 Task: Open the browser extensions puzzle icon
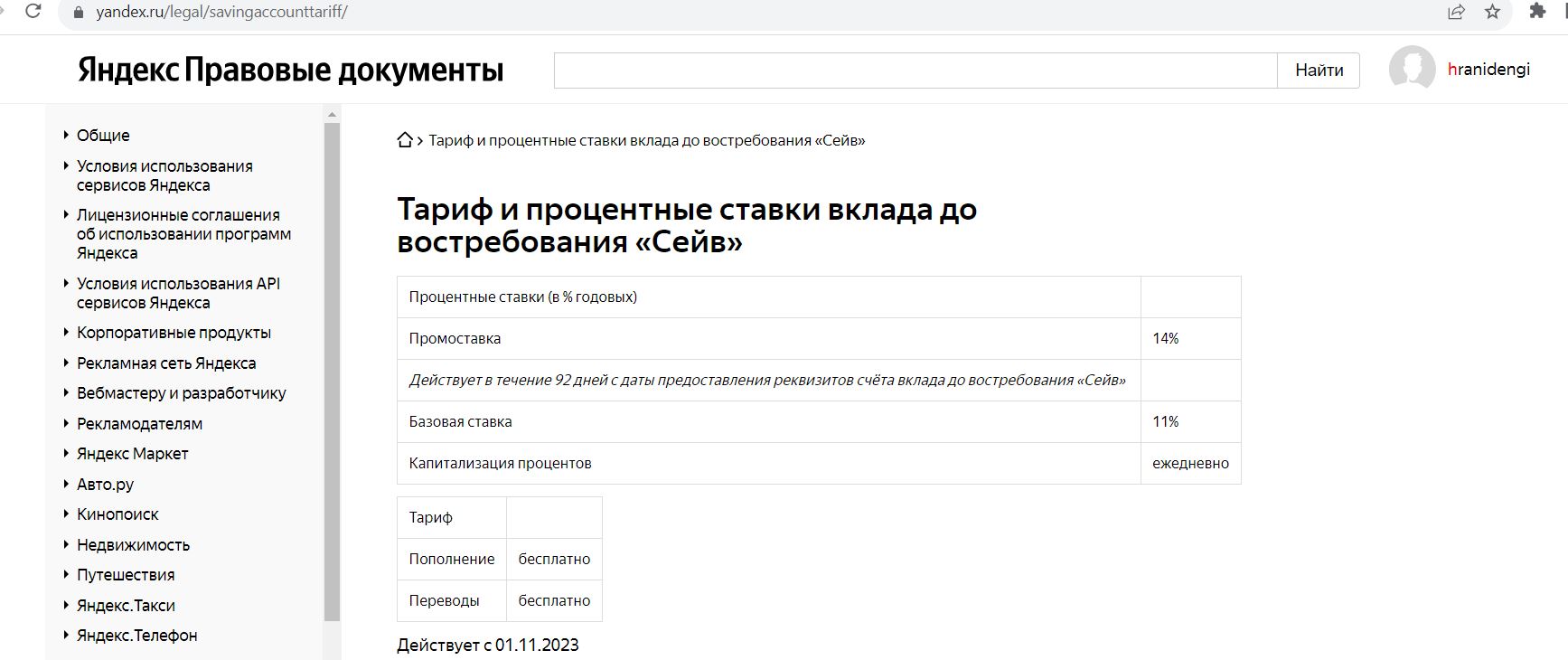1537,11
